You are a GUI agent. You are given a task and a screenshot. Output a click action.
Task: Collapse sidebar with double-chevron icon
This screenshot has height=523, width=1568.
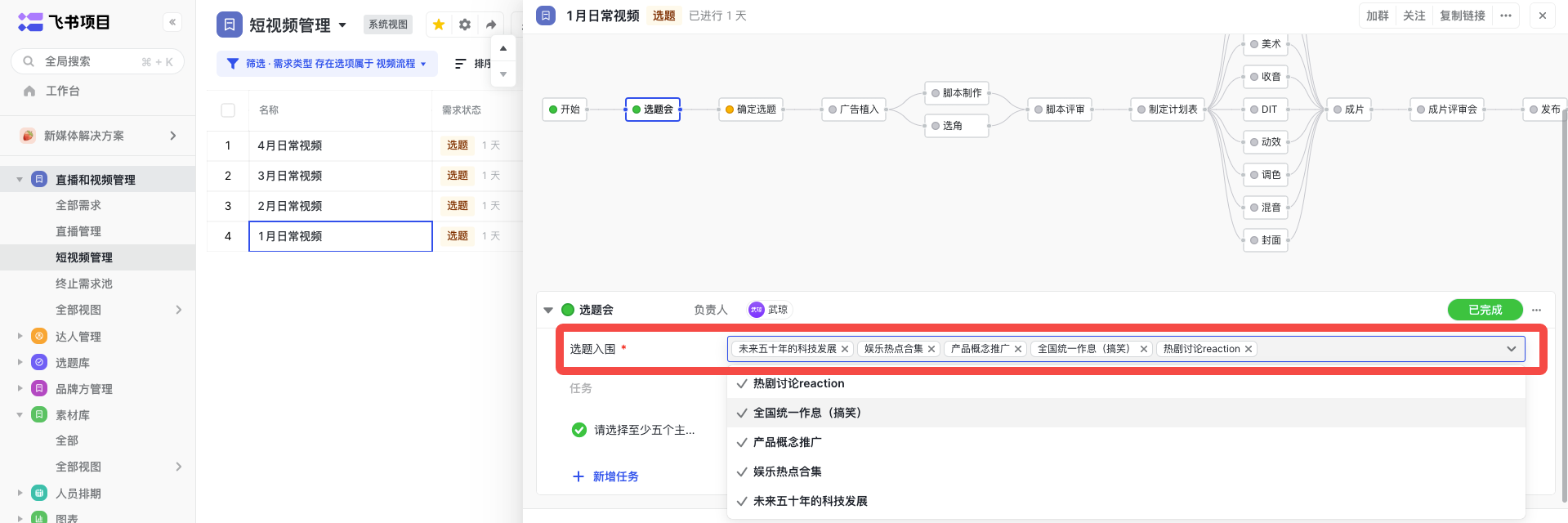tap(172, 22)
